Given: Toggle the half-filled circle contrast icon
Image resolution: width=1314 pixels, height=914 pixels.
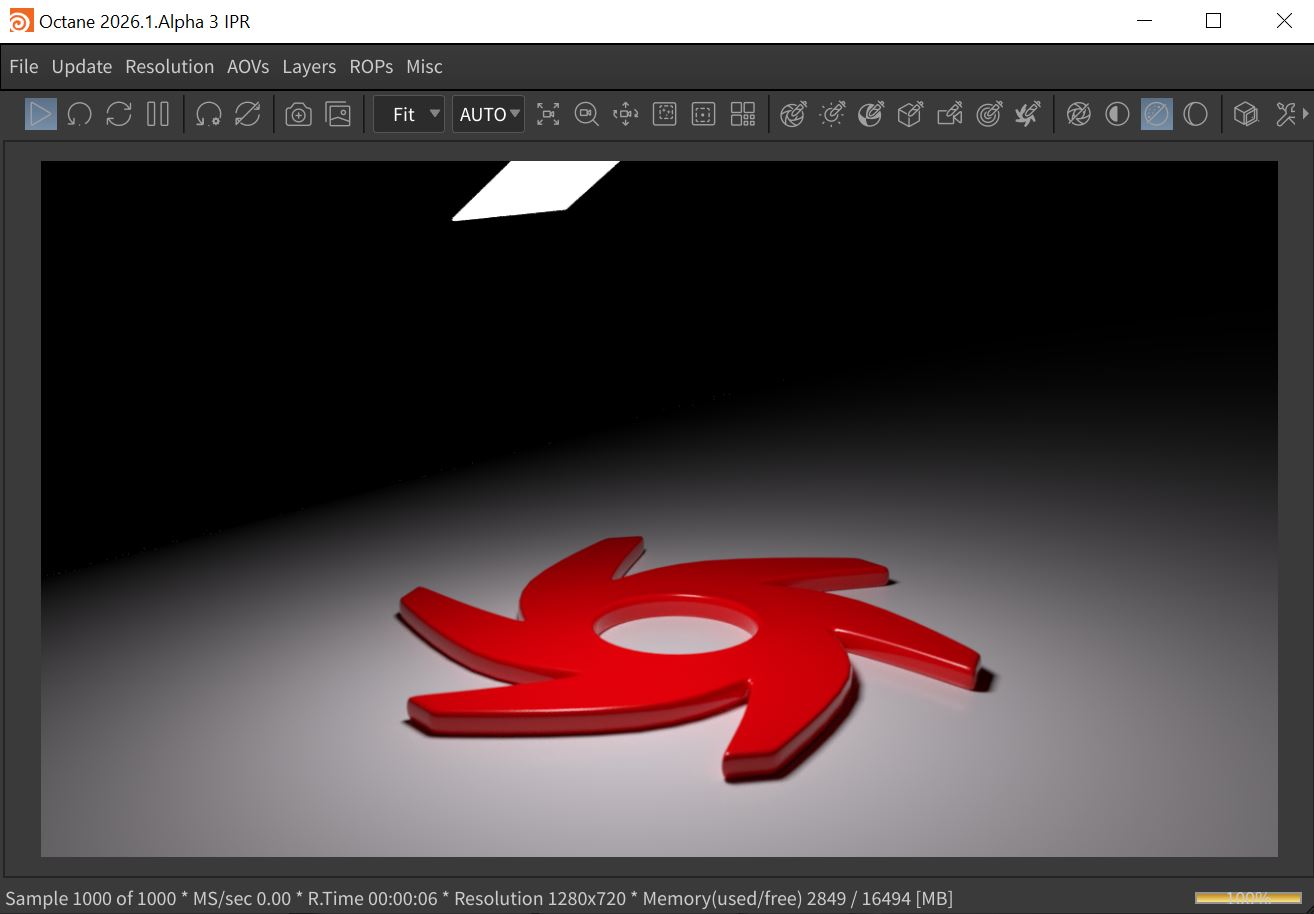Looking at the screenshot, I should pyautogui.click(x=1117, y=114).
